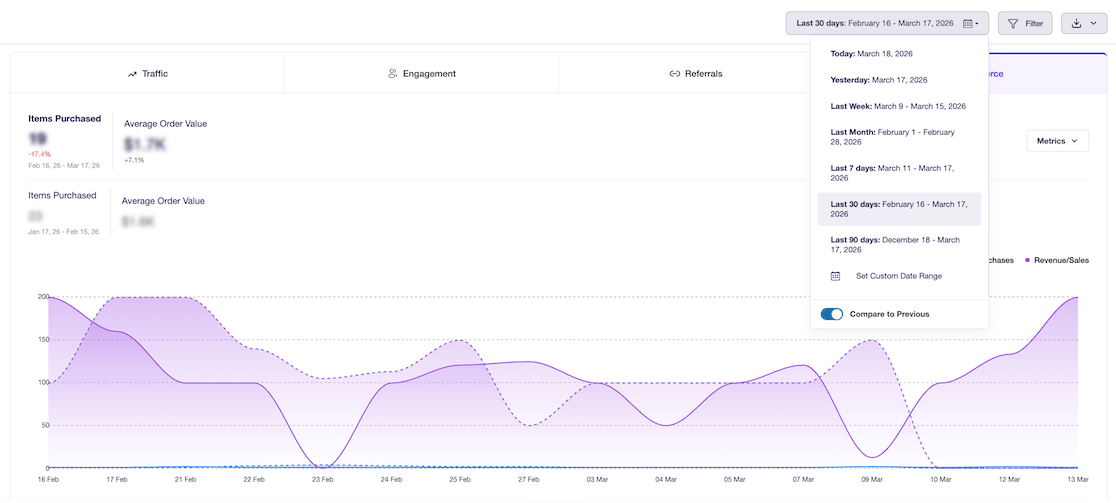Click Revenue/Sales legend dot
1116x503 pixels.
click(1028, 260)
